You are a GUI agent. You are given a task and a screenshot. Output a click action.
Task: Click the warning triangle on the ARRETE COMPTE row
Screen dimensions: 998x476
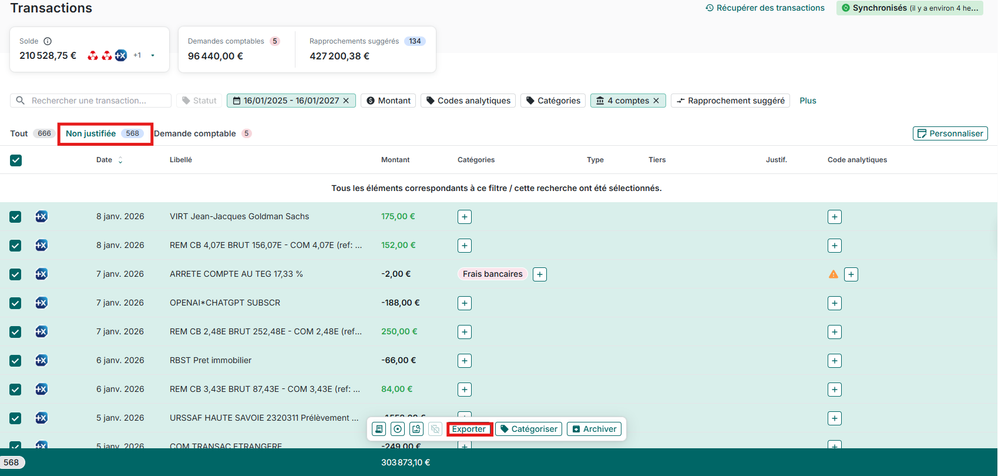pyautogui.click(x=833, y=274)
